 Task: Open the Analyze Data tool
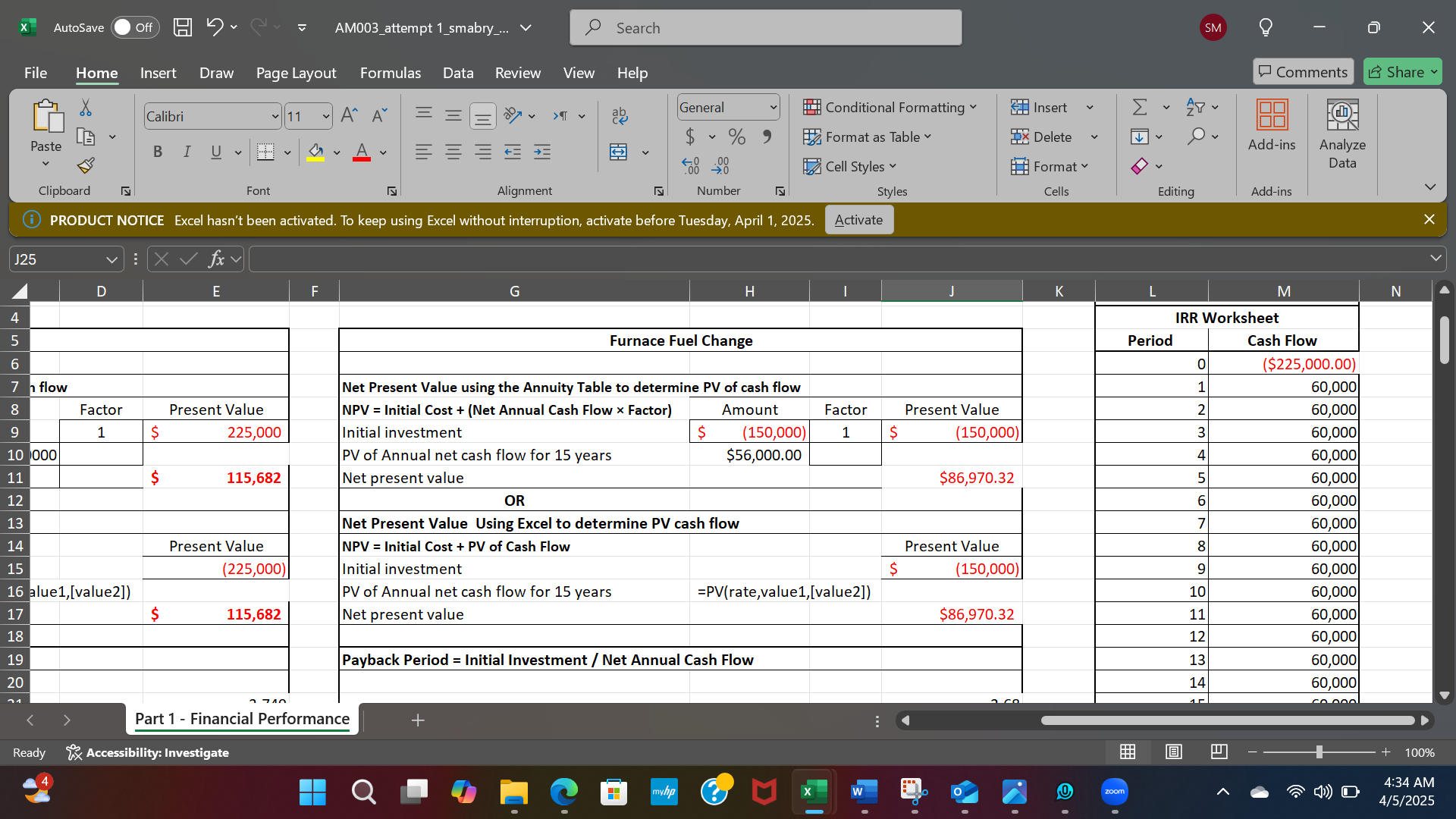tap(1341, 134)
